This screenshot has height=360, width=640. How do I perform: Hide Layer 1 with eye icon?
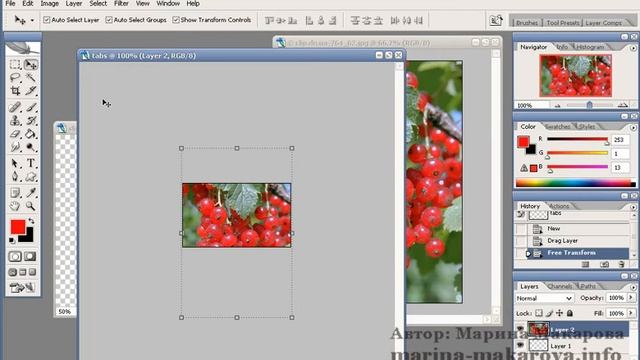point(520,345)
